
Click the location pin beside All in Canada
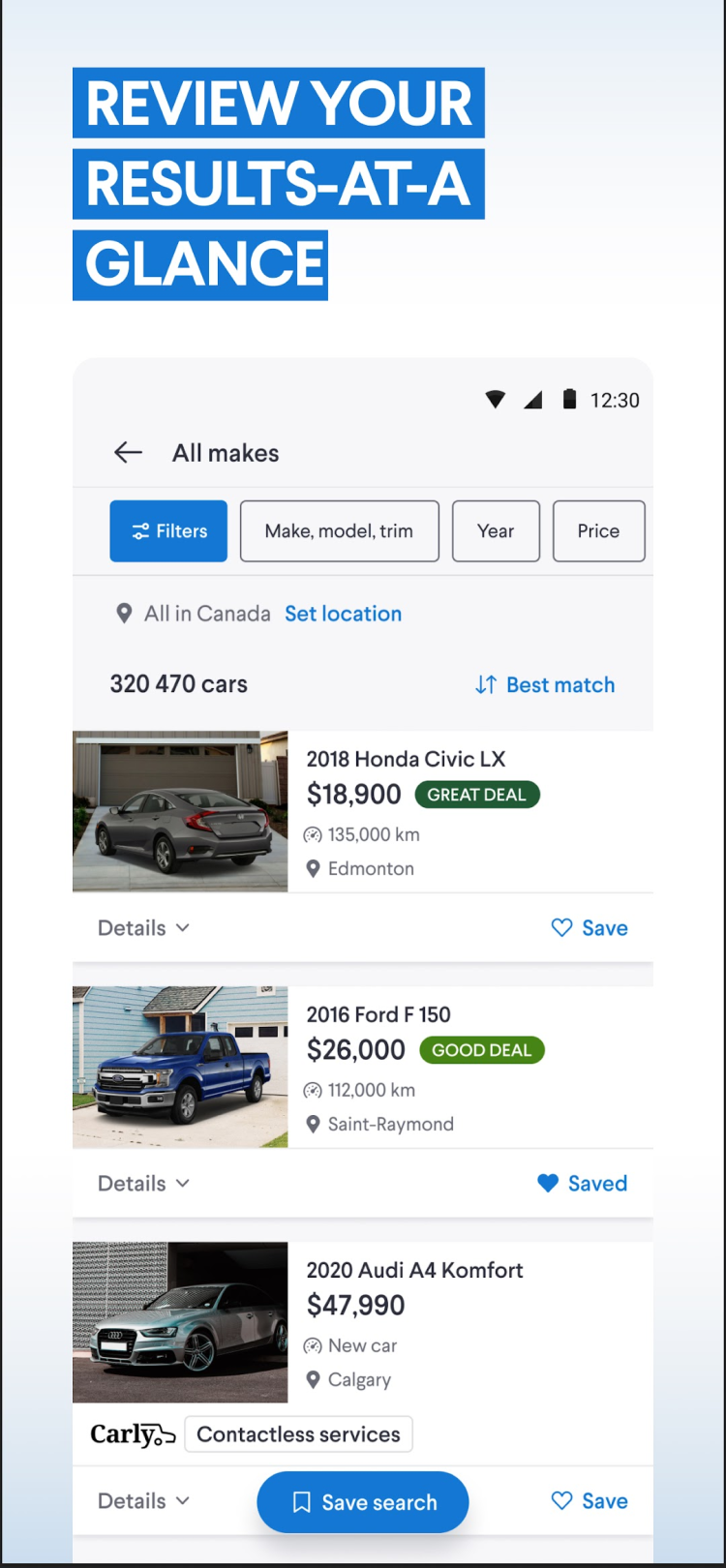click(x=124, y=614)
